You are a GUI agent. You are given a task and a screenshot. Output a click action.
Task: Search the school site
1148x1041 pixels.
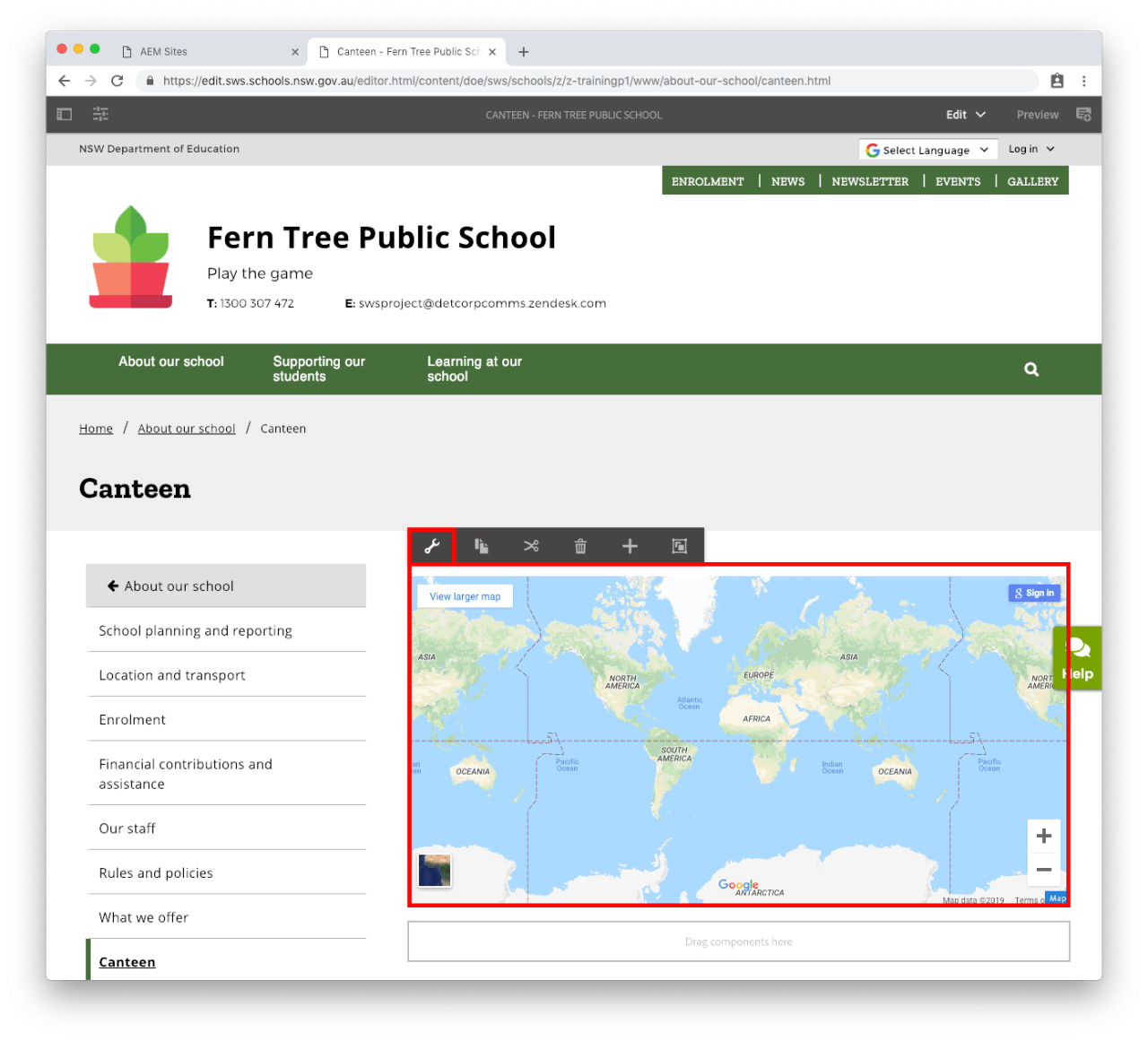coord(1031,369)
